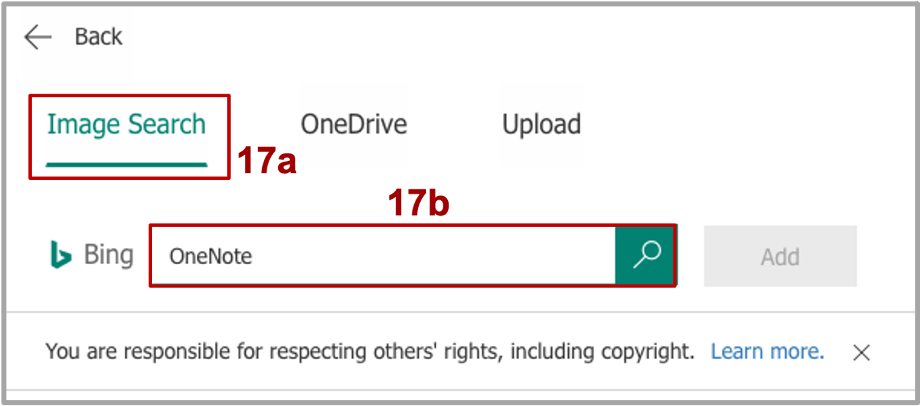Click the magnifying glass search icon
The height and width of the screenshot is (406, 920).
coord(646,256)
